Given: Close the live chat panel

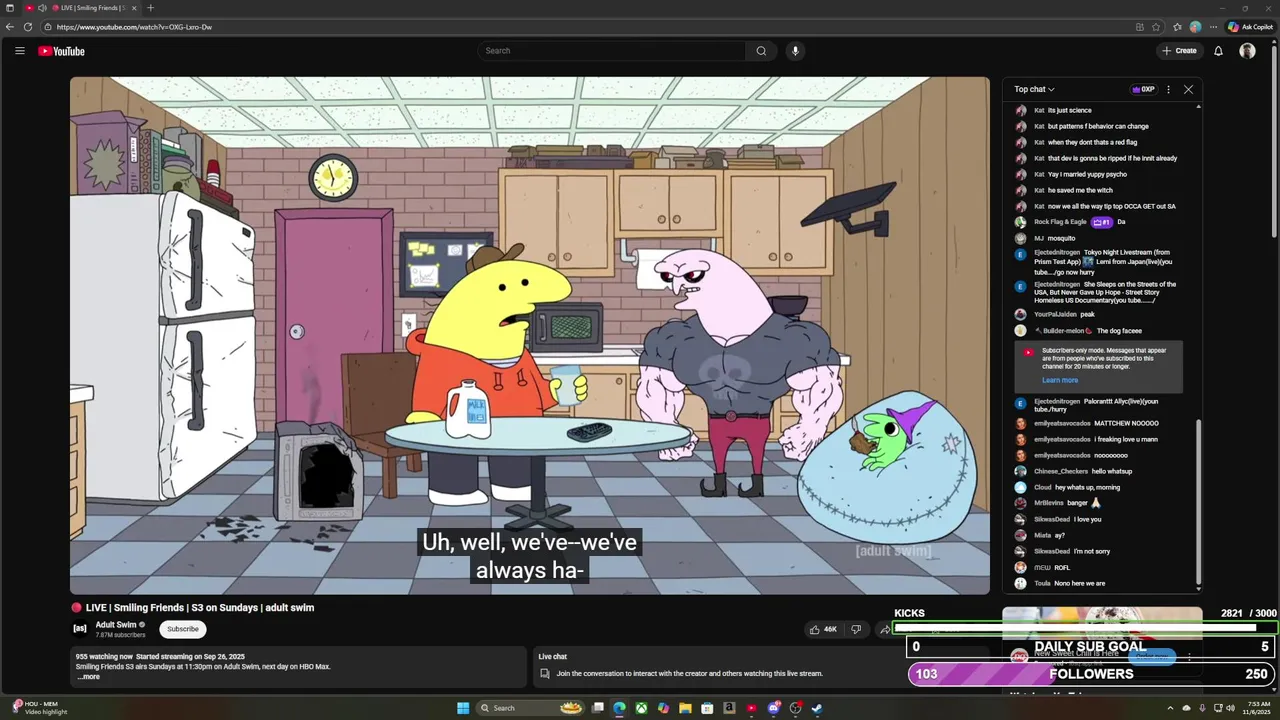Looking at the screenshot, I should 1188,89.
